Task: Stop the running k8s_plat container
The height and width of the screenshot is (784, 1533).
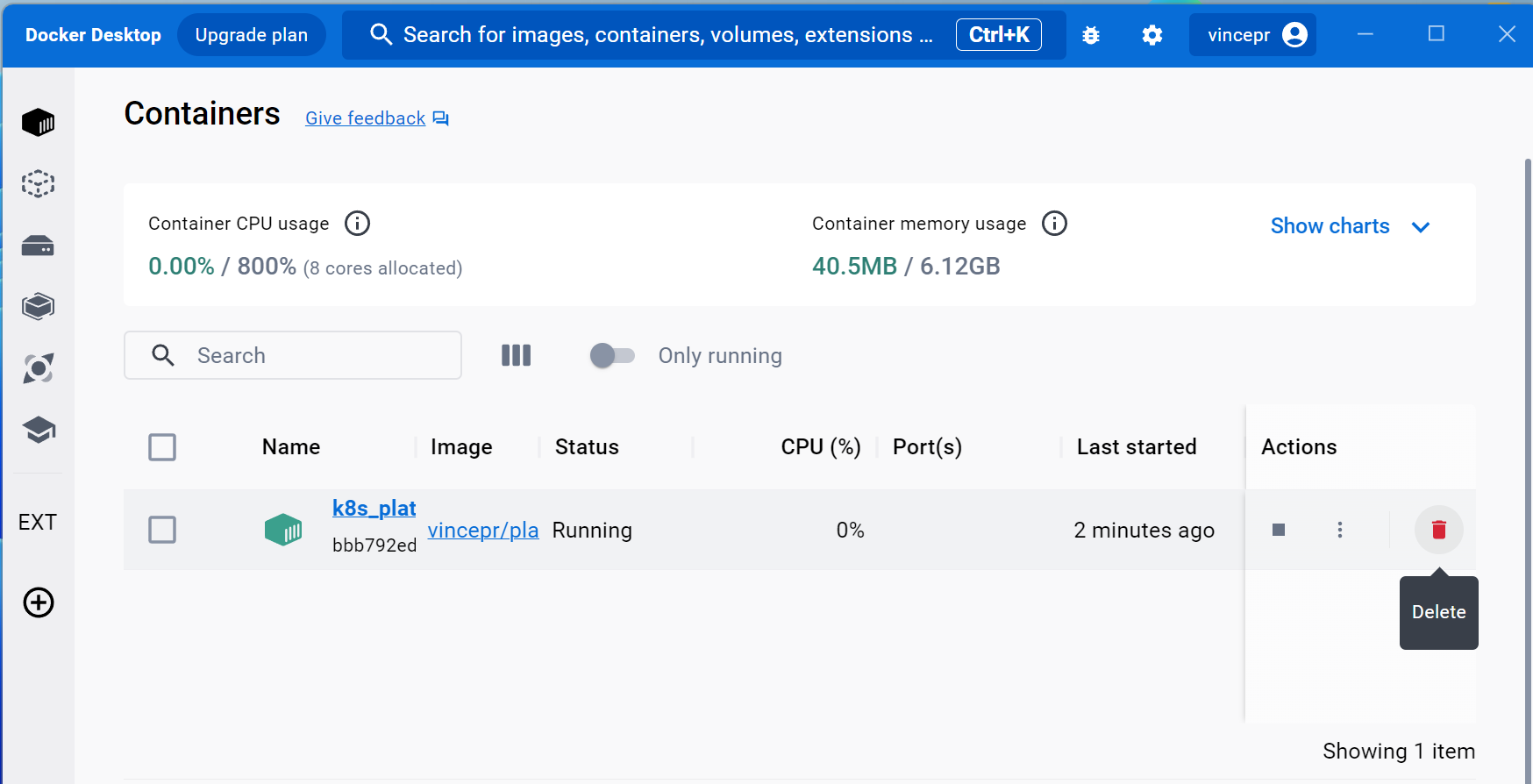Action: click(x=1278, y=530)
